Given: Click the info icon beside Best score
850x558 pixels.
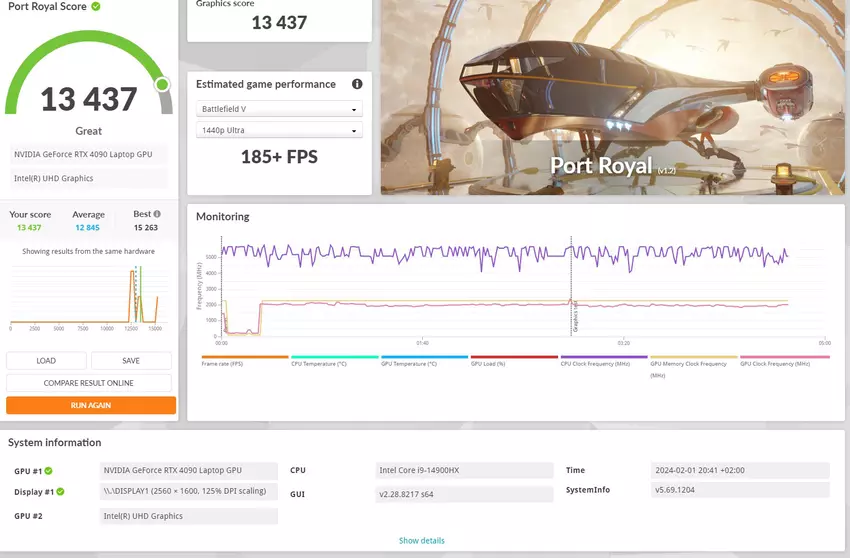Looking at the screenshot, I should [157, 214].
